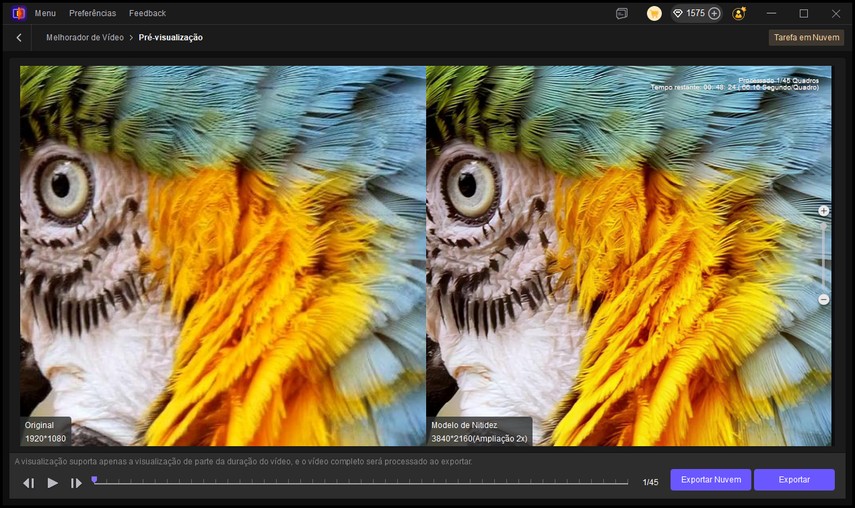855x508 pixels.
Task: Close the application window
Action: tap(835, 13)
